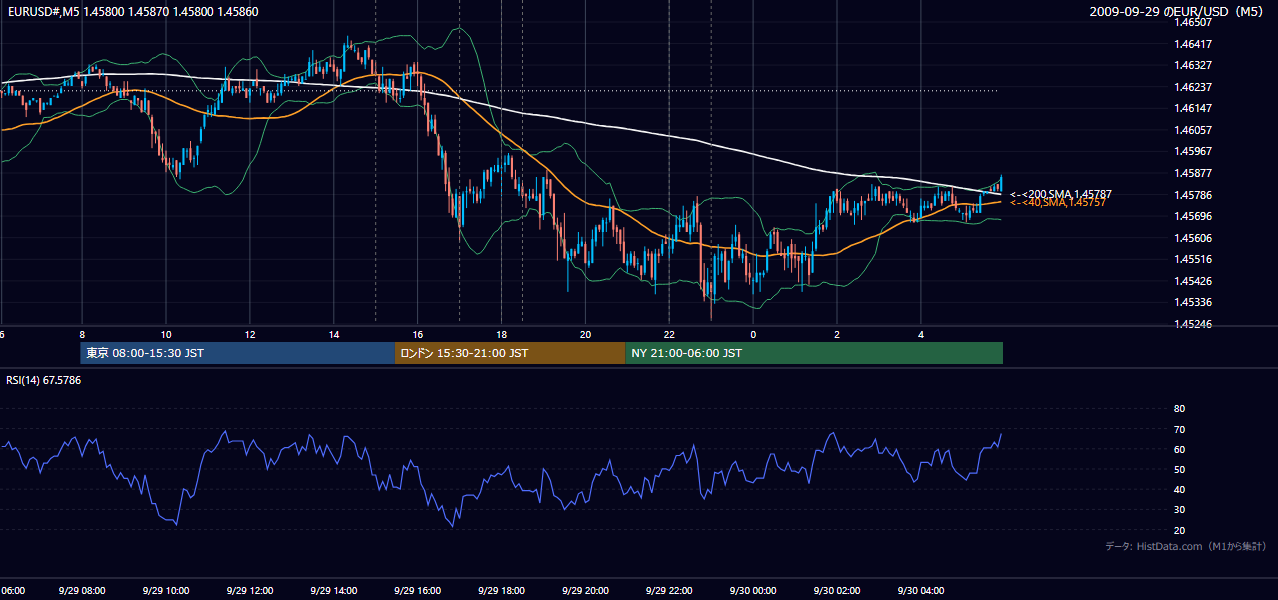Click hour label 12 under the price chart
Image resolution: width=1278 pixels, height=600 pixels.
tap(250, 334)
